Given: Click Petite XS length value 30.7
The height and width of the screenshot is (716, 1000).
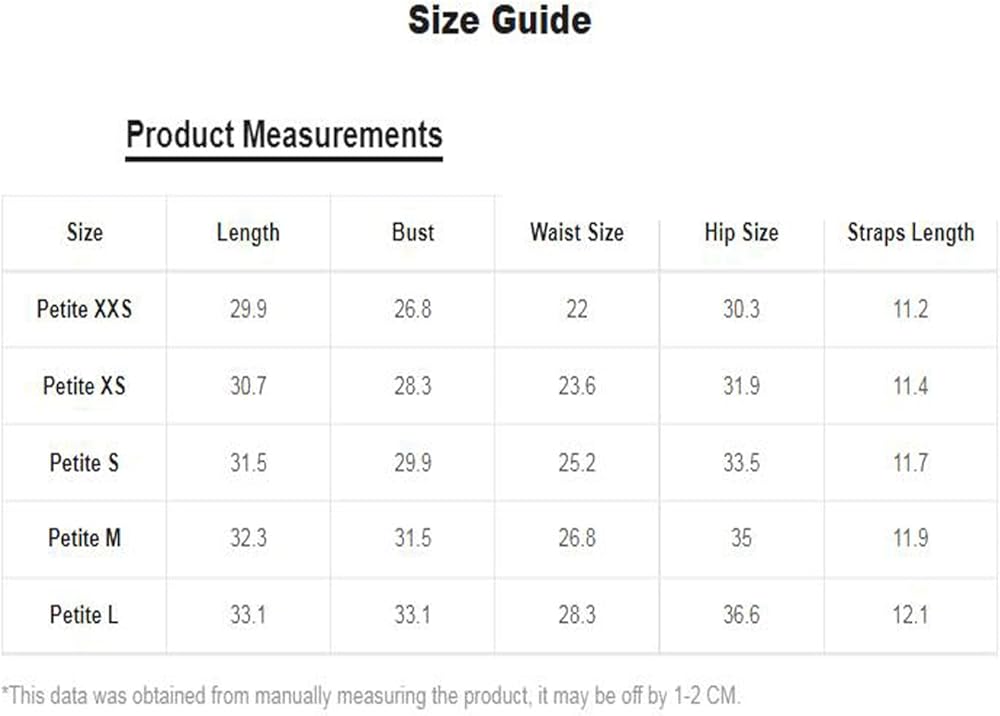Looking at the screenshot, I should point(248,386).
